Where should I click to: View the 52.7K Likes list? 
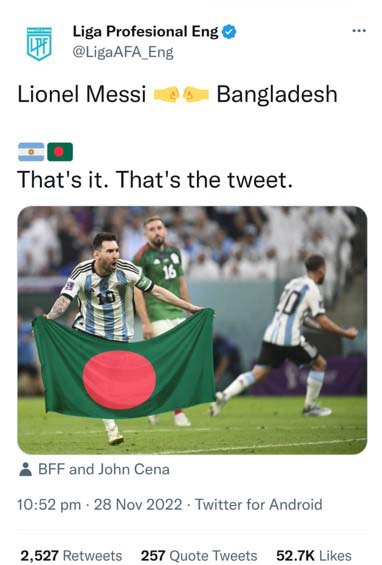tap(314, 556)
